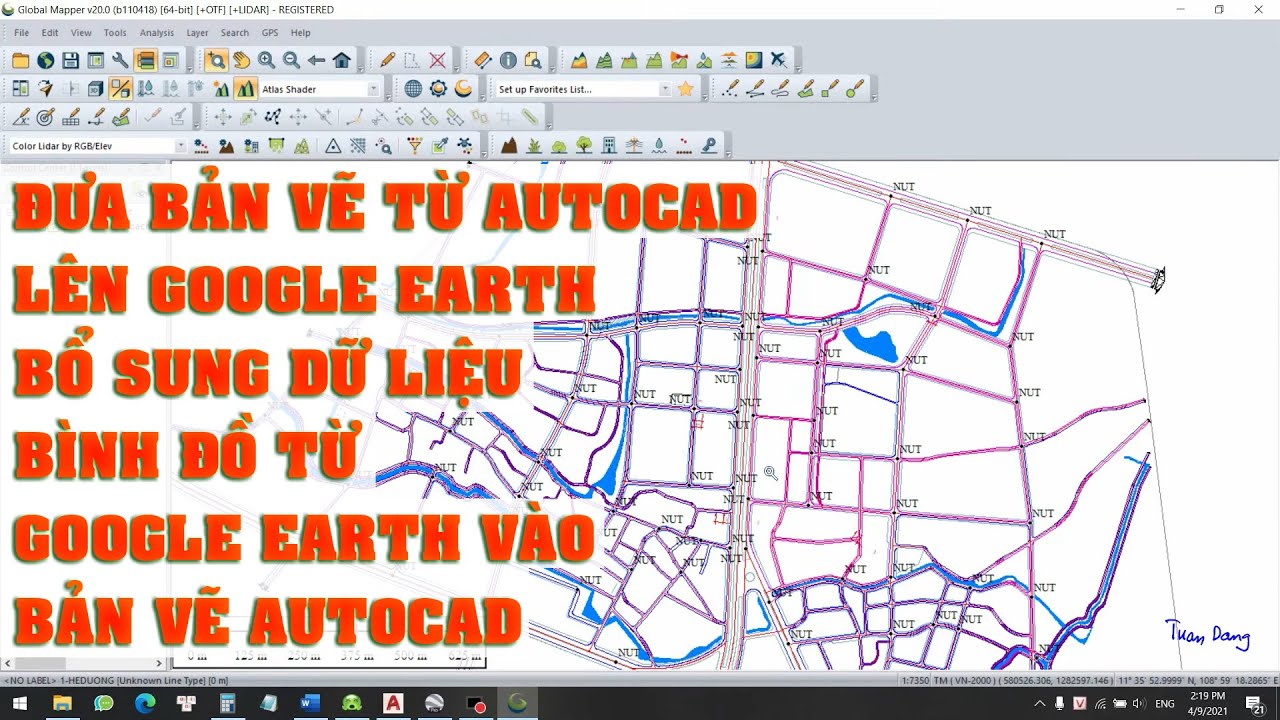The width and height of the screenshot is (1280, 720).
Task: Open AutoCAD from the taskbar
Action: tap(393, 704)
